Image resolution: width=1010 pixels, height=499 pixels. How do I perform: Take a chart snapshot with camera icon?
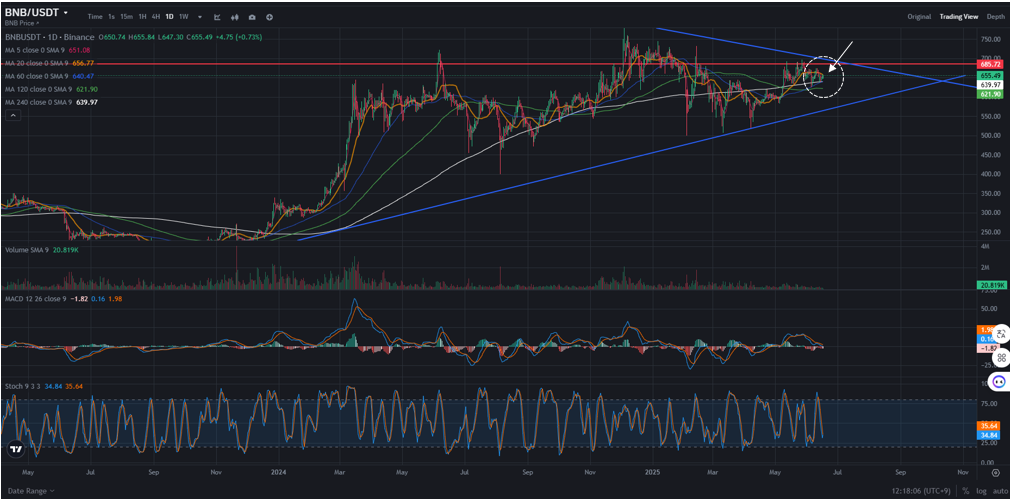pos(252,17)
